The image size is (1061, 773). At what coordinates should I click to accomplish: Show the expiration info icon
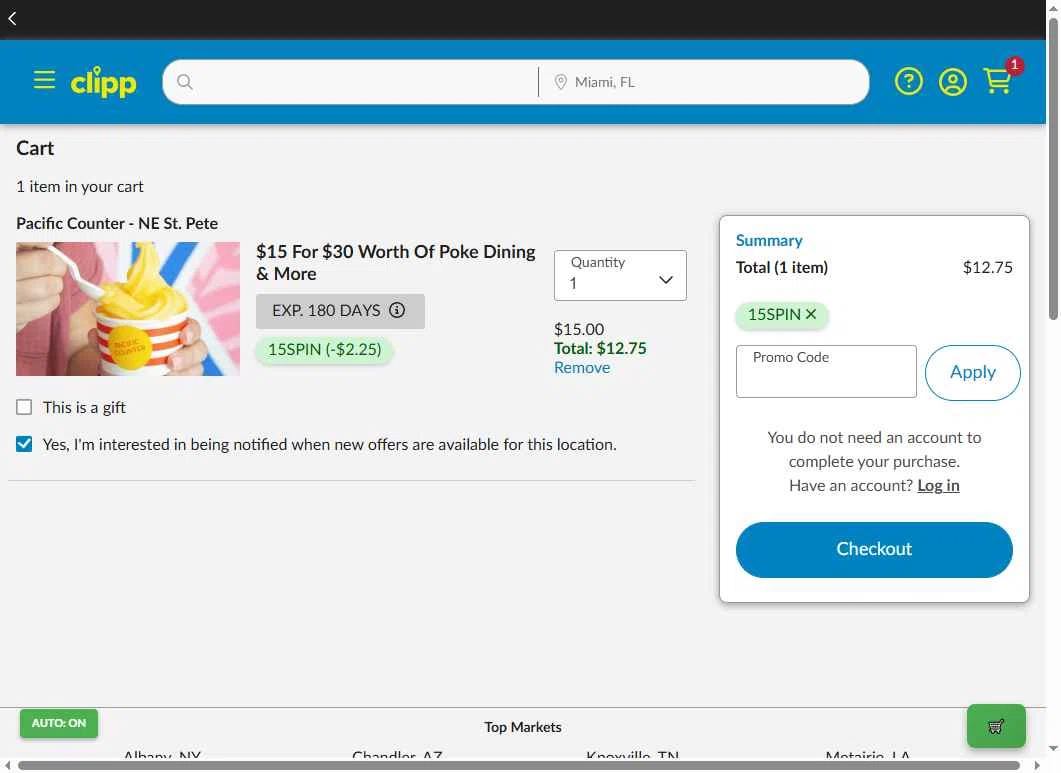point(397,310)
